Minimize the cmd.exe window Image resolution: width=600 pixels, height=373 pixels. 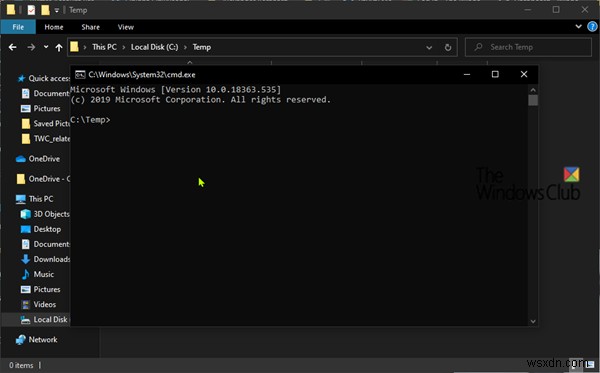click(x=467, y=74)
